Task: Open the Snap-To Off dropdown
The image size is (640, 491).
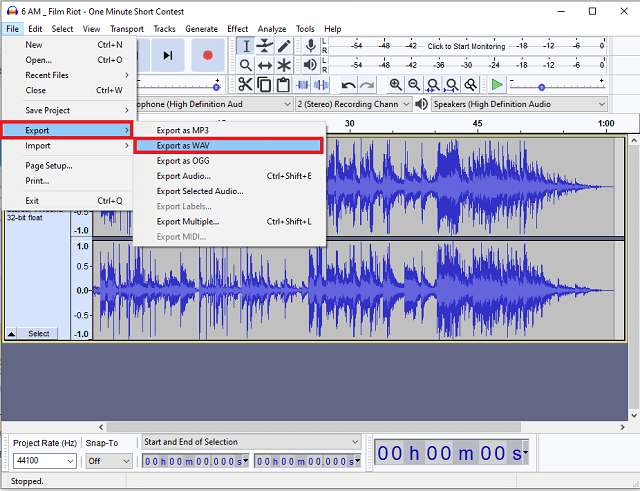Action: point(109,461)
